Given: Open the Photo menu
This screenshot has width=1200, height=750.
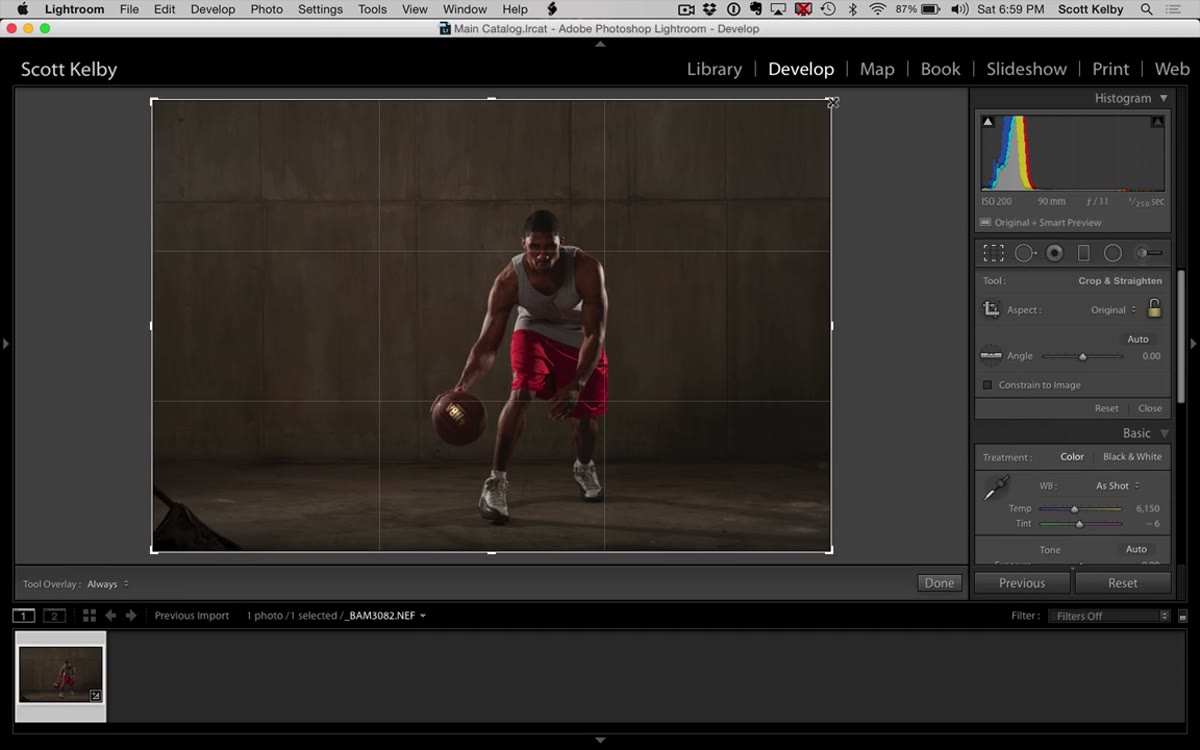Looking at the screenshot, I should [267, 9].
